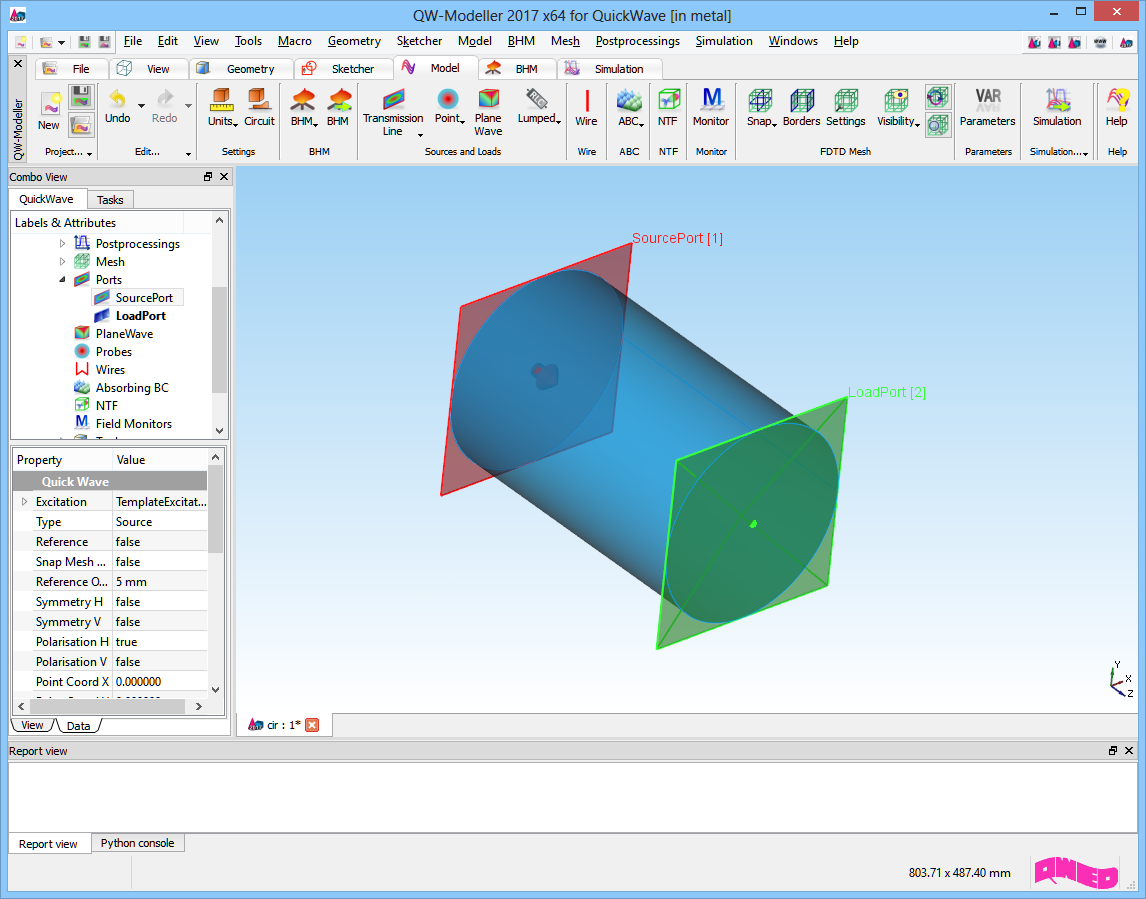
Task: Close the Combo View panel
Action: 224,177
